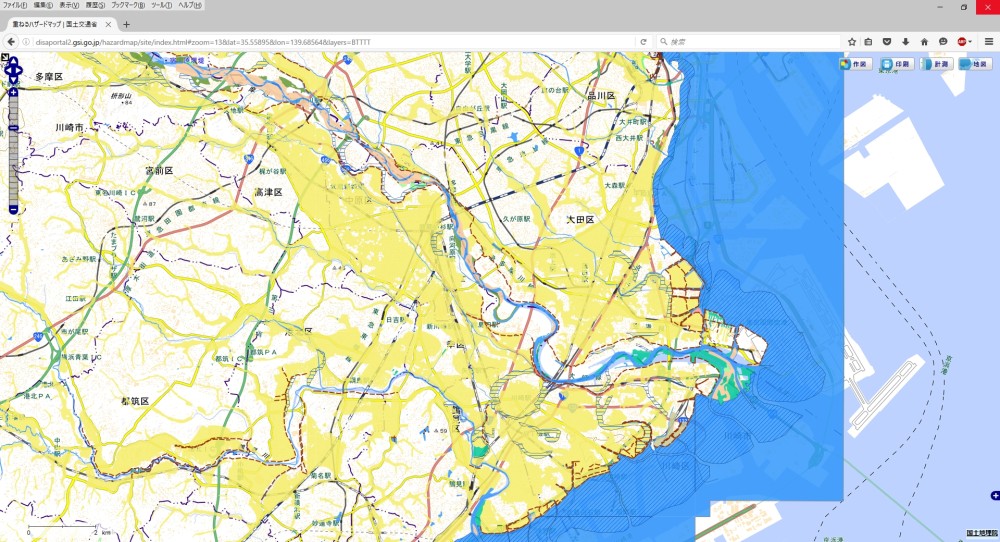Reload the page with the refresh button
The width and height of the screenshot is (1000, 542).
pyautogui.click(x=643, y=42)
